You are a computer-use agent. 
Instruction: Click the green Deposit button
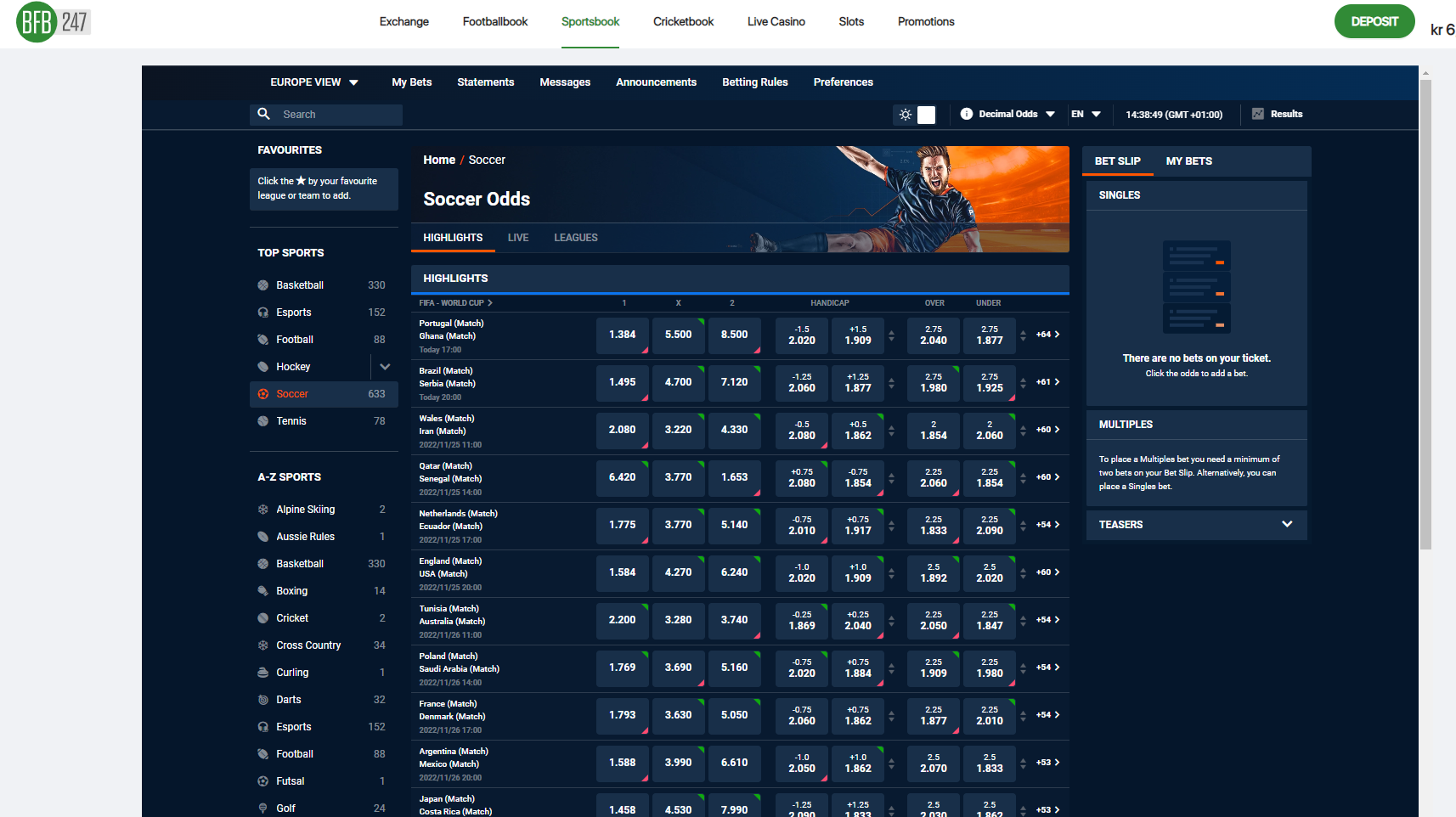click(1374, 22)
